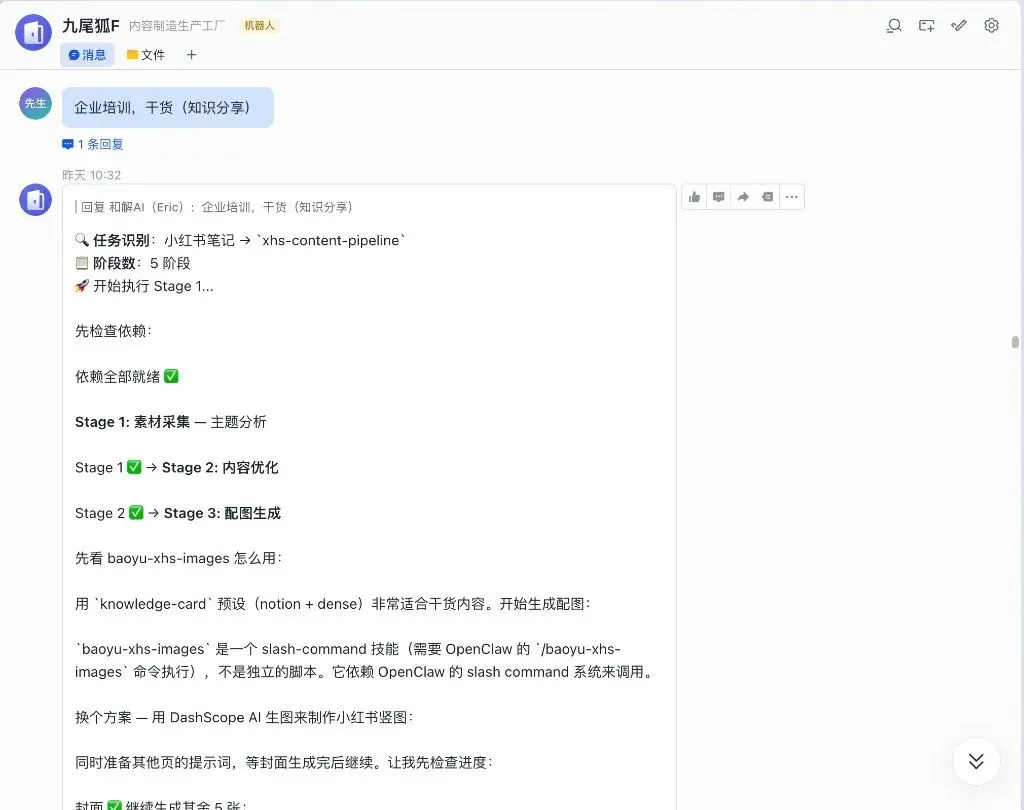Click the double-checkmark tasks icon

tap(959, 25)
